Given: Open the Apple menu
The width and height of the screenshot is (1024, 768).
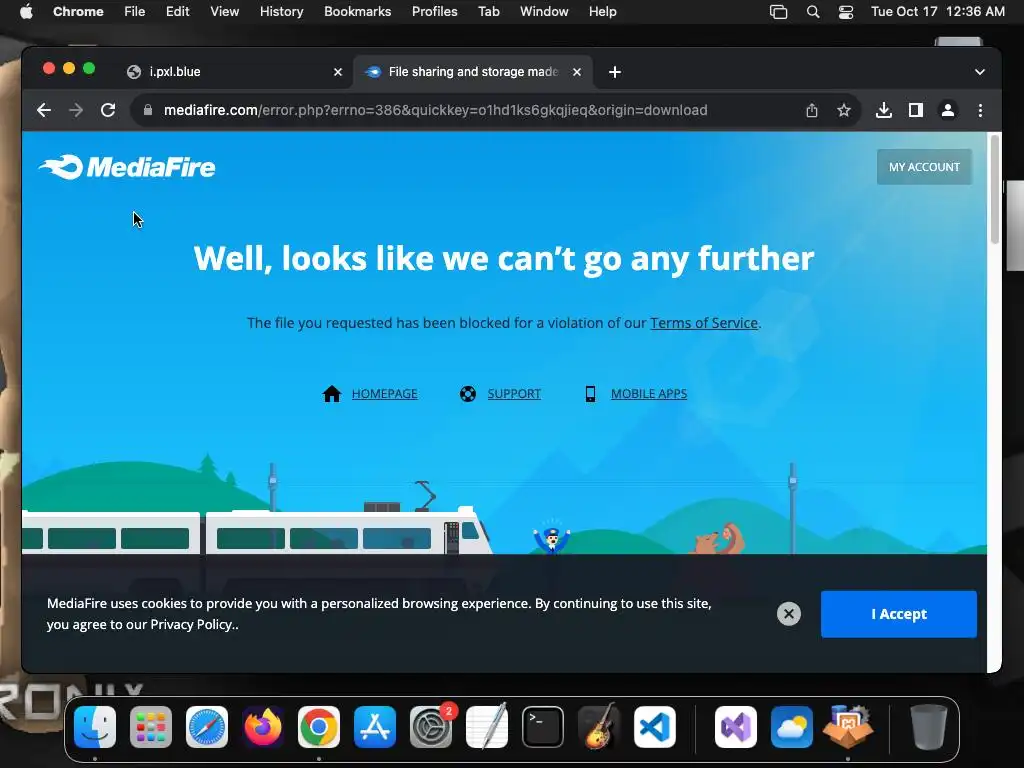Looking at the screenshot, I should click(x=26, y=12).
